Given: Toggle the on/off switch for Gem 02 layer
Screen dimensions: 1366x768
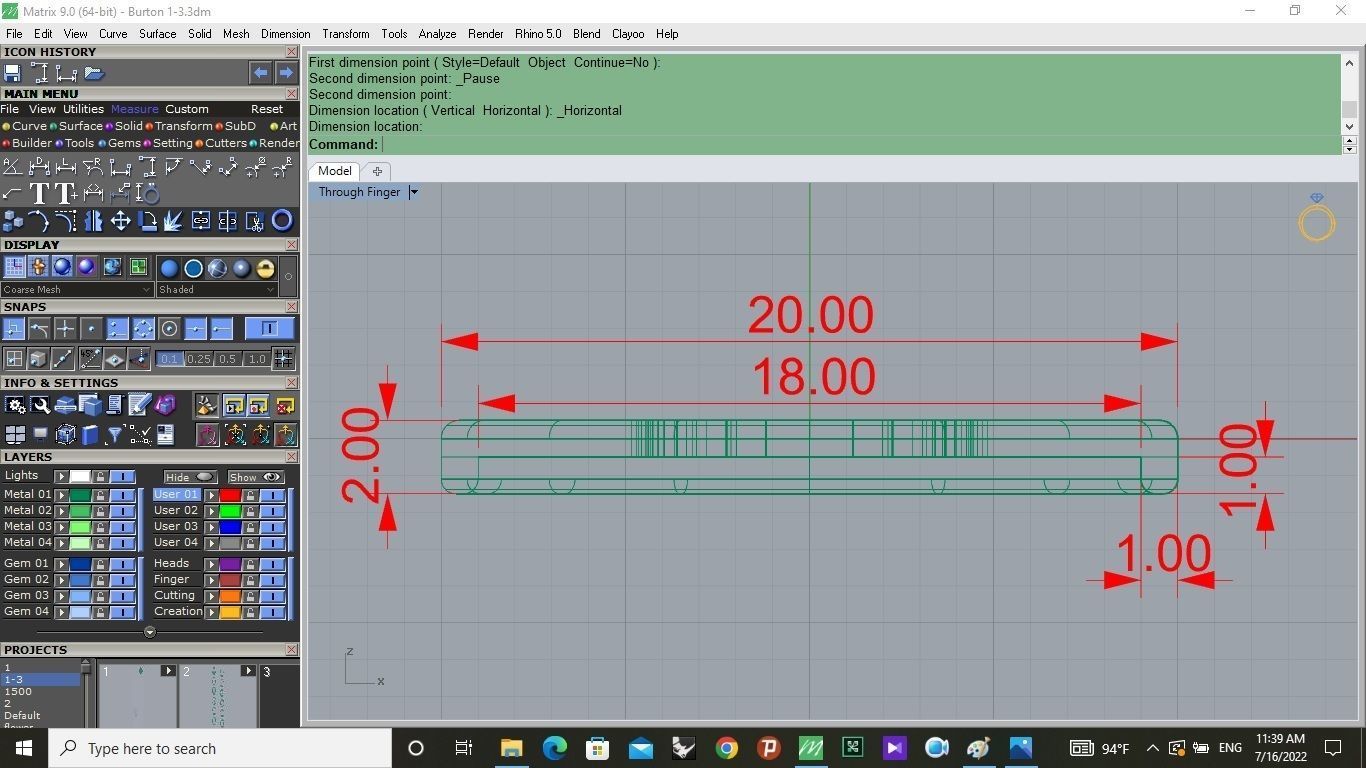Looking at the screenshot, I should point(122,579).
